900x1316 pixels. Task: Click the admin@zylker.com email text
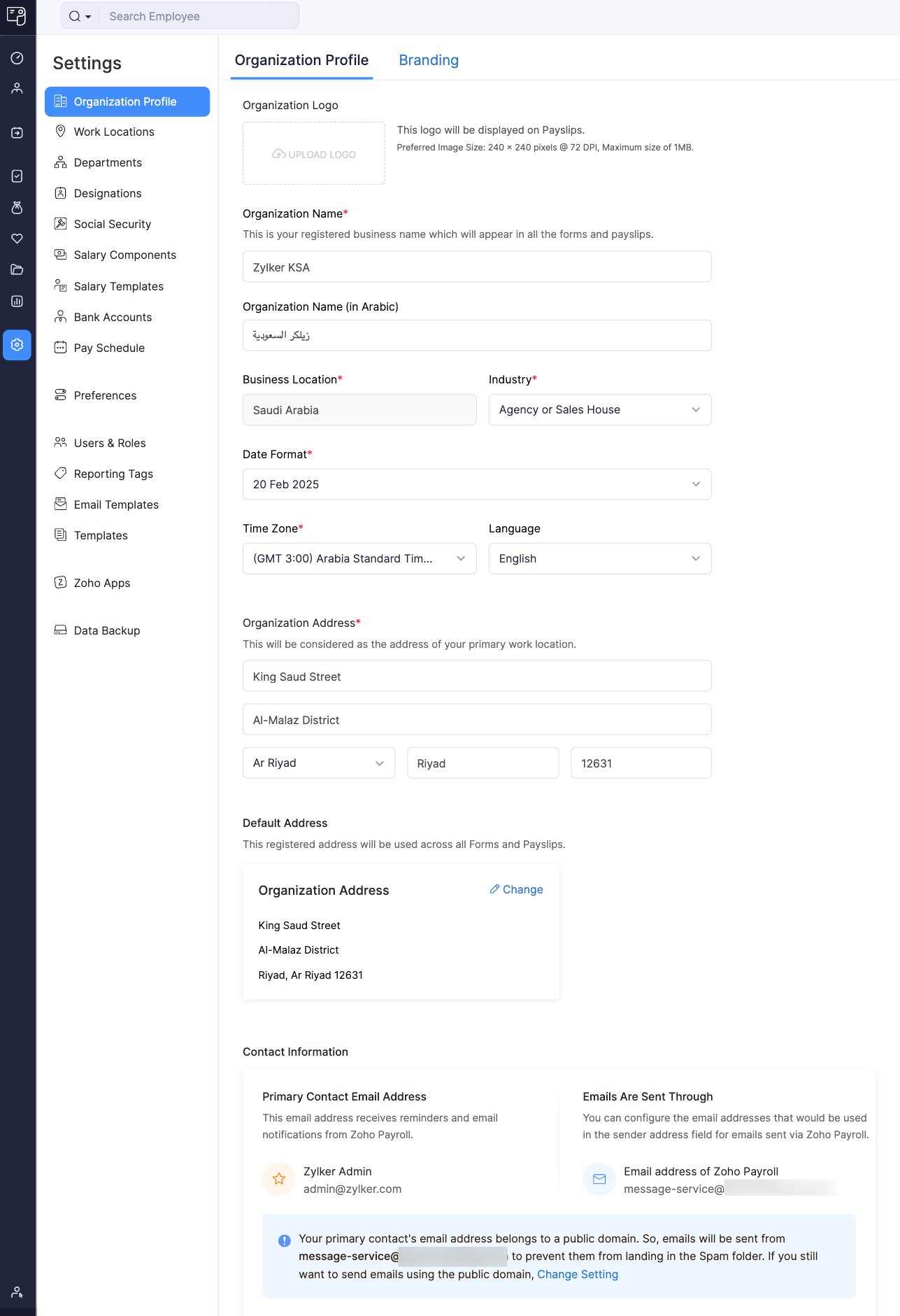(352, 1189)
